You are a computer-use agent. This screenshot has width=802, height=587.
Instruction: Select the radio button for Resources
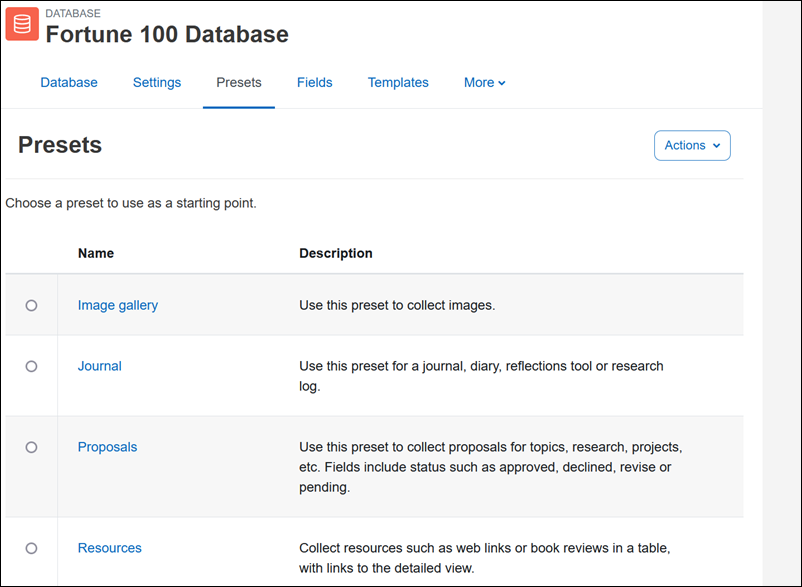click(31, 548)
